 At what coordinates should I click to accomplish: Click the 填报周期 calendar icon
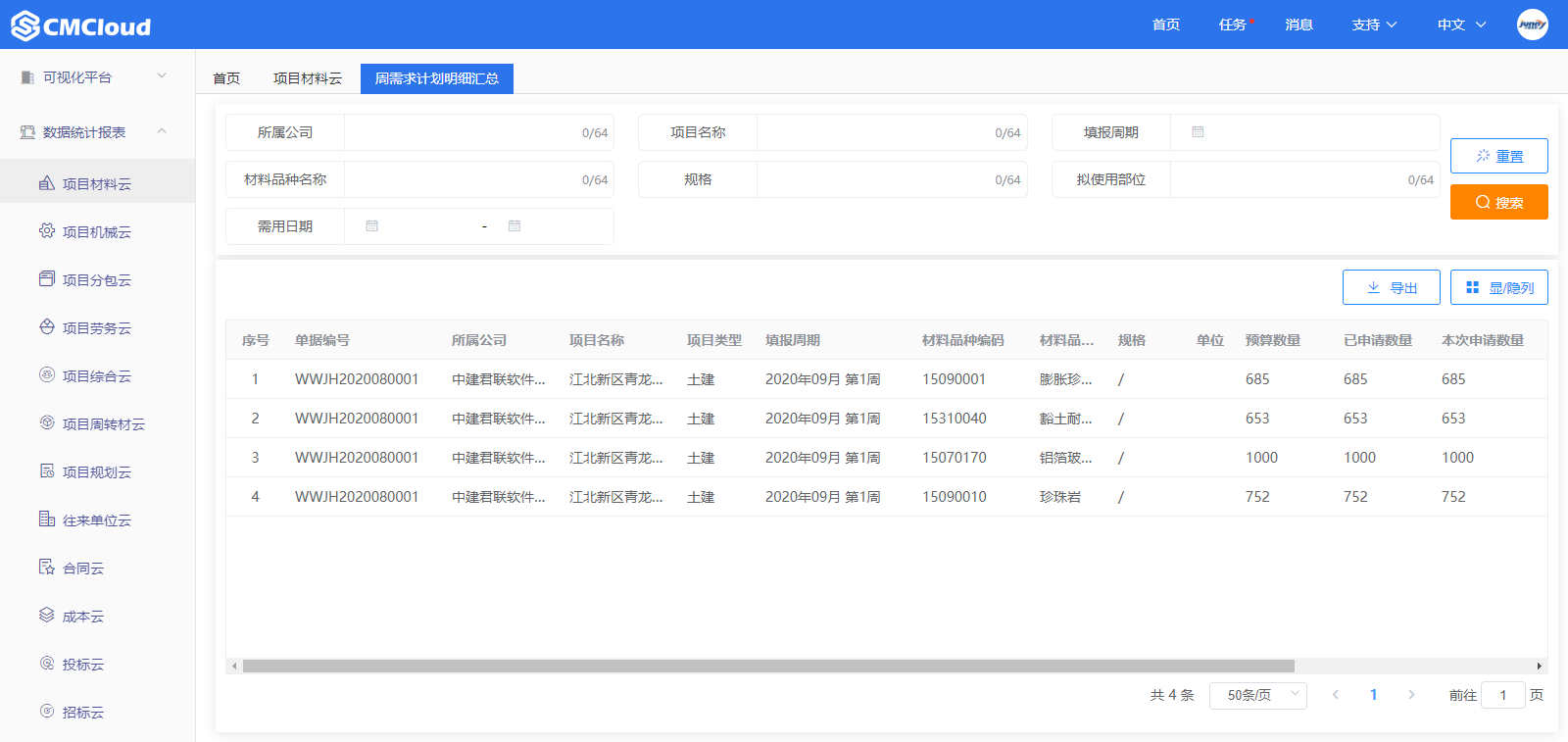1198,131
